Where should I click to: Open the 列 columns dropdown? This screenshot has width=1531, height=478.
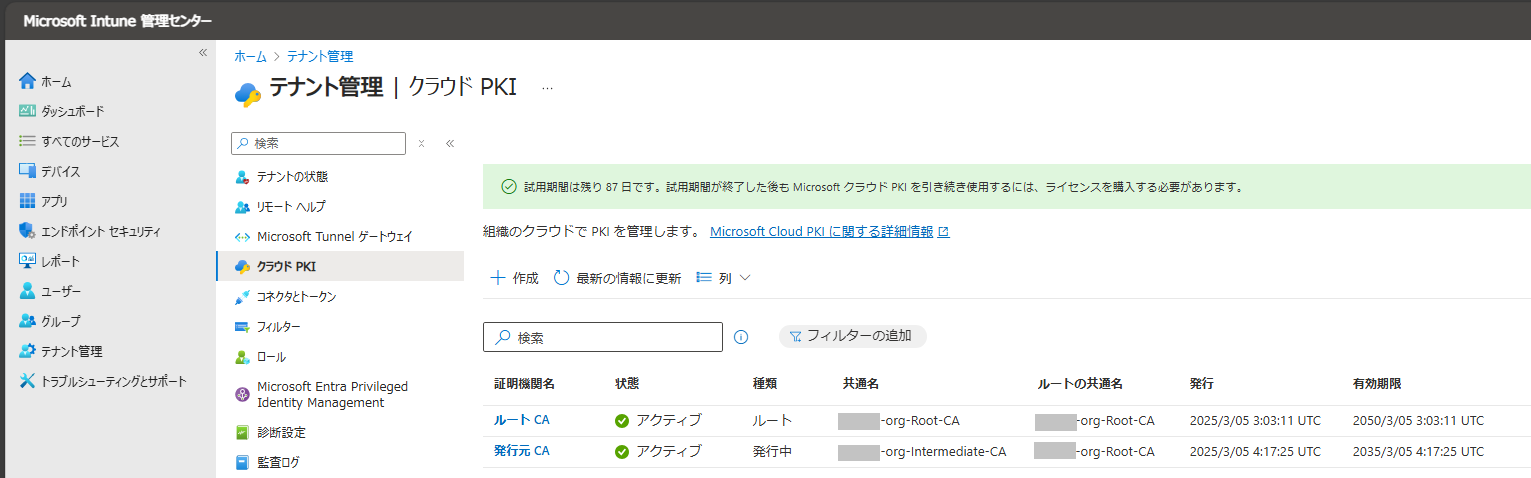coord(723,278)
